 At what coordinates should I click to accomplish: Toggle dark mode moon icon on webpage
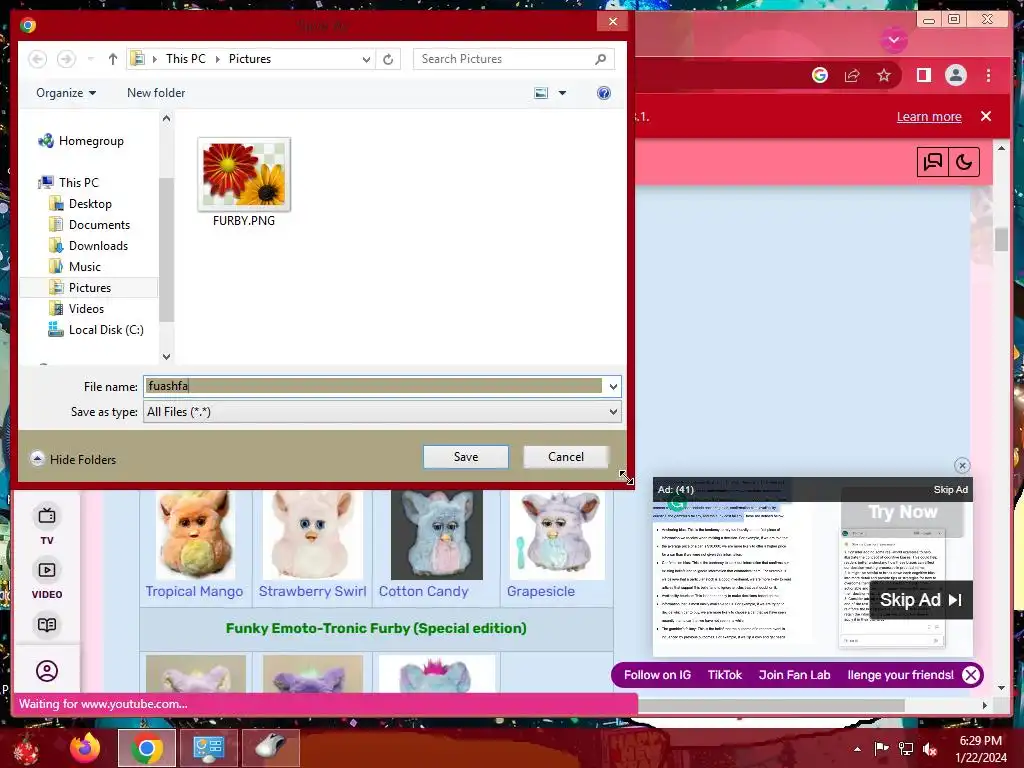pyautogui.click(x=964, y=163)
